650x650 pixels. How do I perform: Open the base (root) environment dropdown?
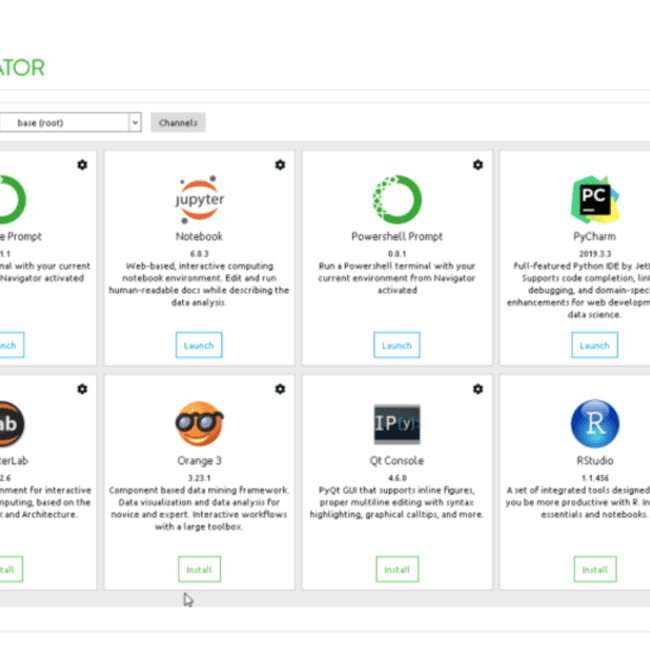click(x=70, y=123)
